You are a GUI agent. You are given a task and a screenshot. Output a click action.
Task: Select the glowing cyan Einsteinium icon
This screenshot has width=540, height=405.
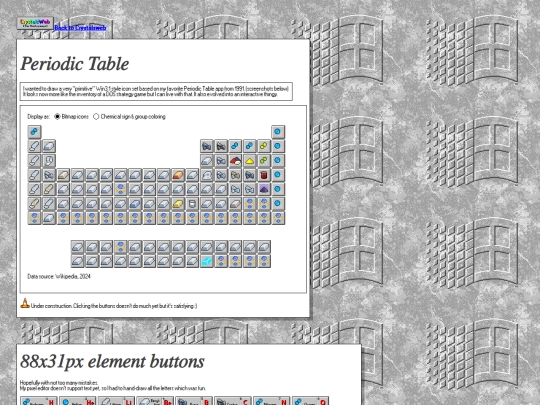click(x=207, y=261)
